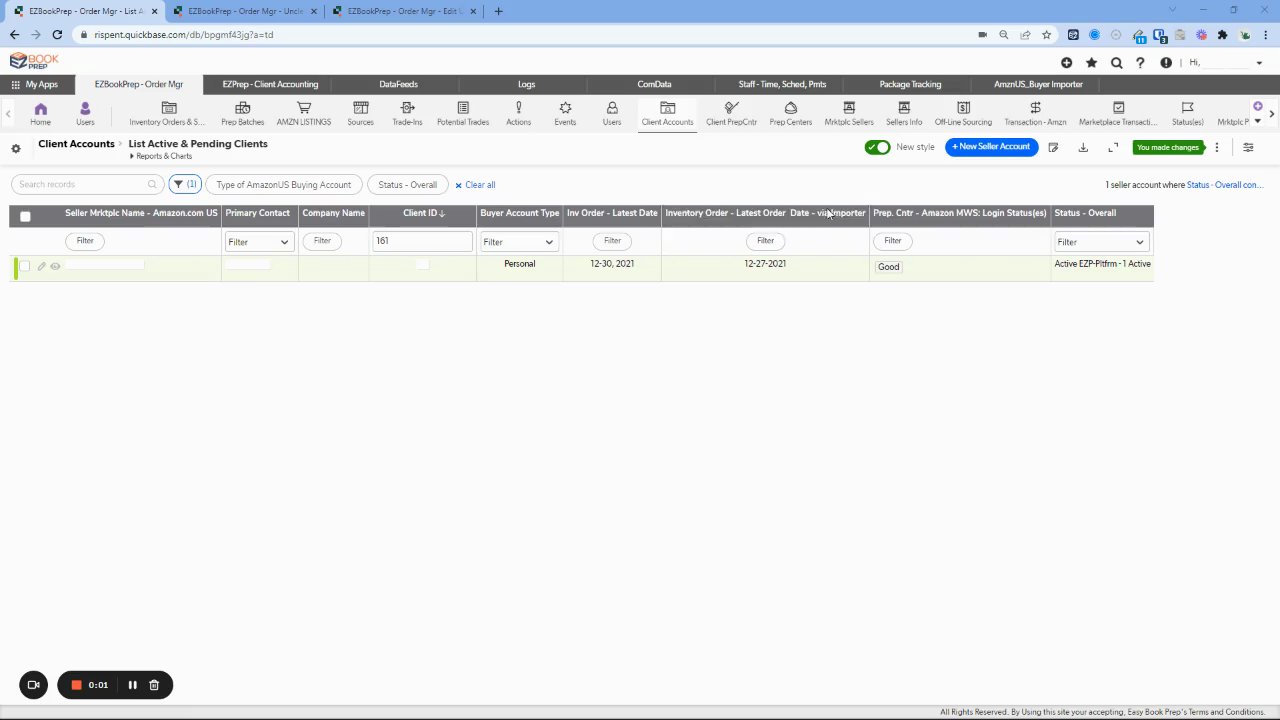
Task: Toggle the New style switch
Action: 877,147
